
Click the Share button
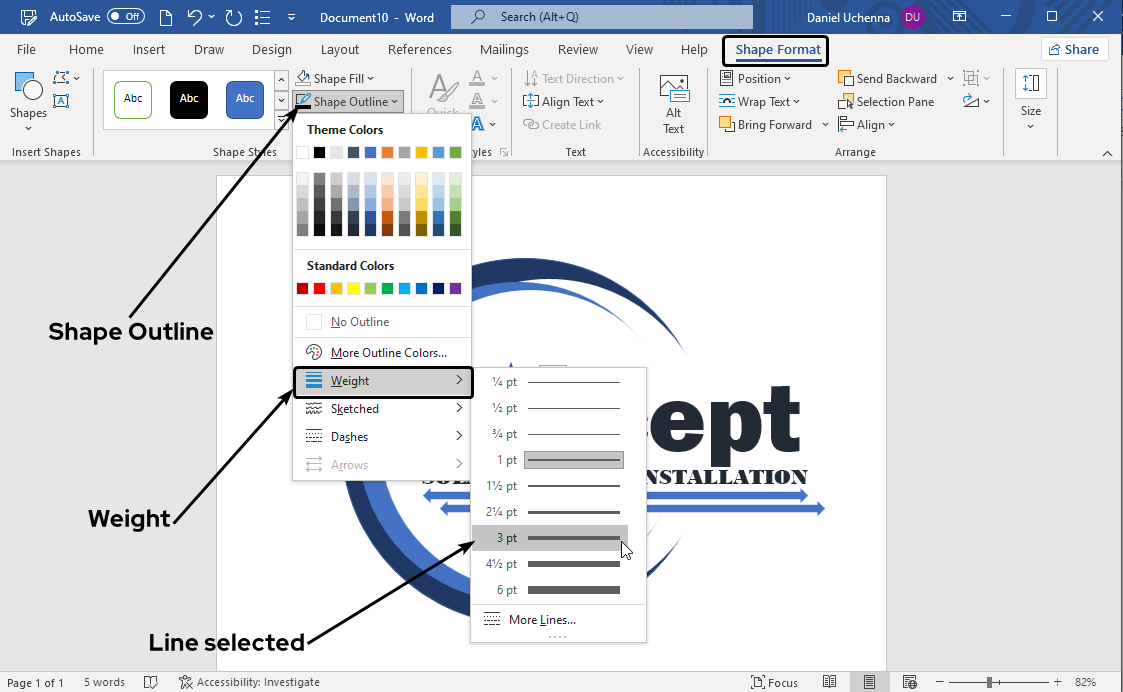tap(1074, 50)
